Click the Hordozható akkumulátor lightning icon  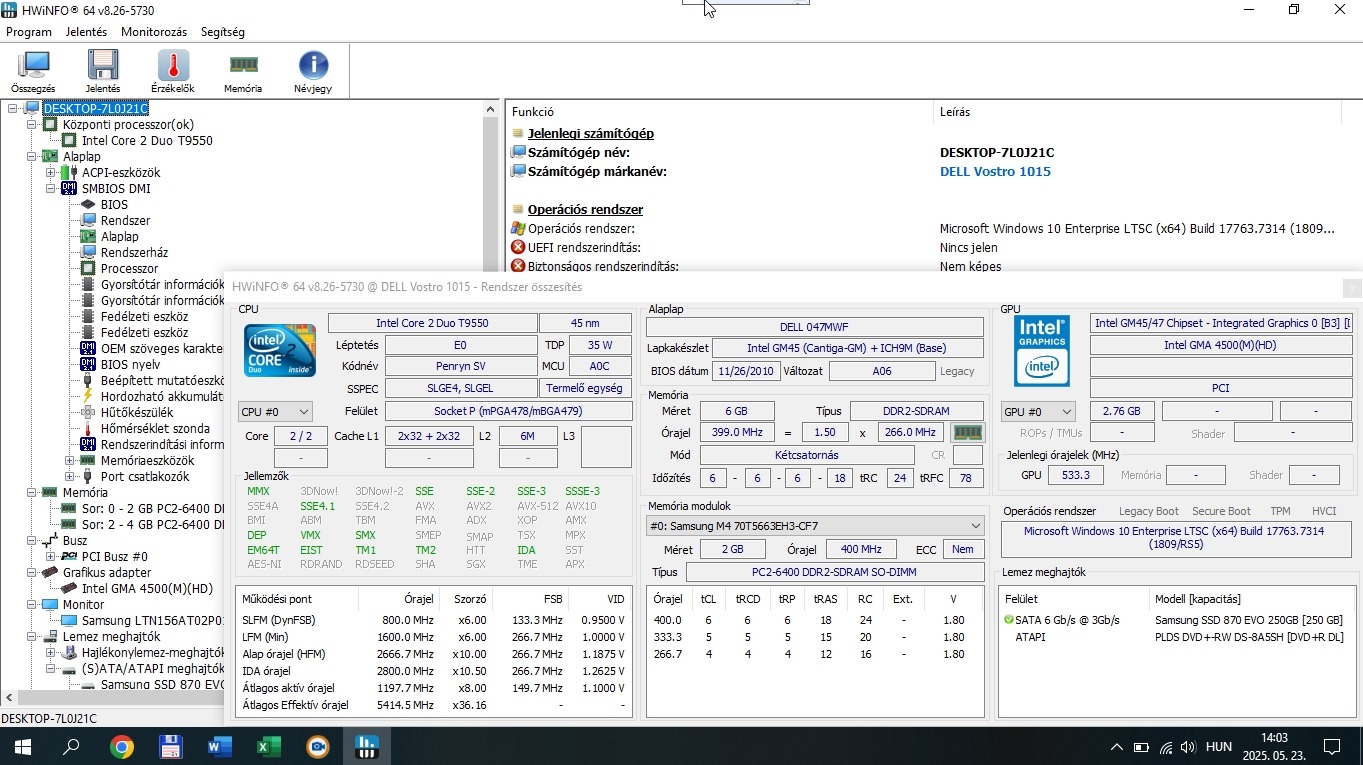[x=88, y=397]
